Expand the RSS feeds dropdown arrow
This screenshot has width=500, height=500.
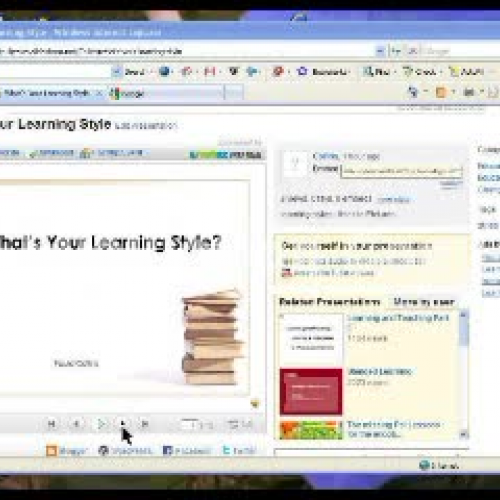point(453,91)
